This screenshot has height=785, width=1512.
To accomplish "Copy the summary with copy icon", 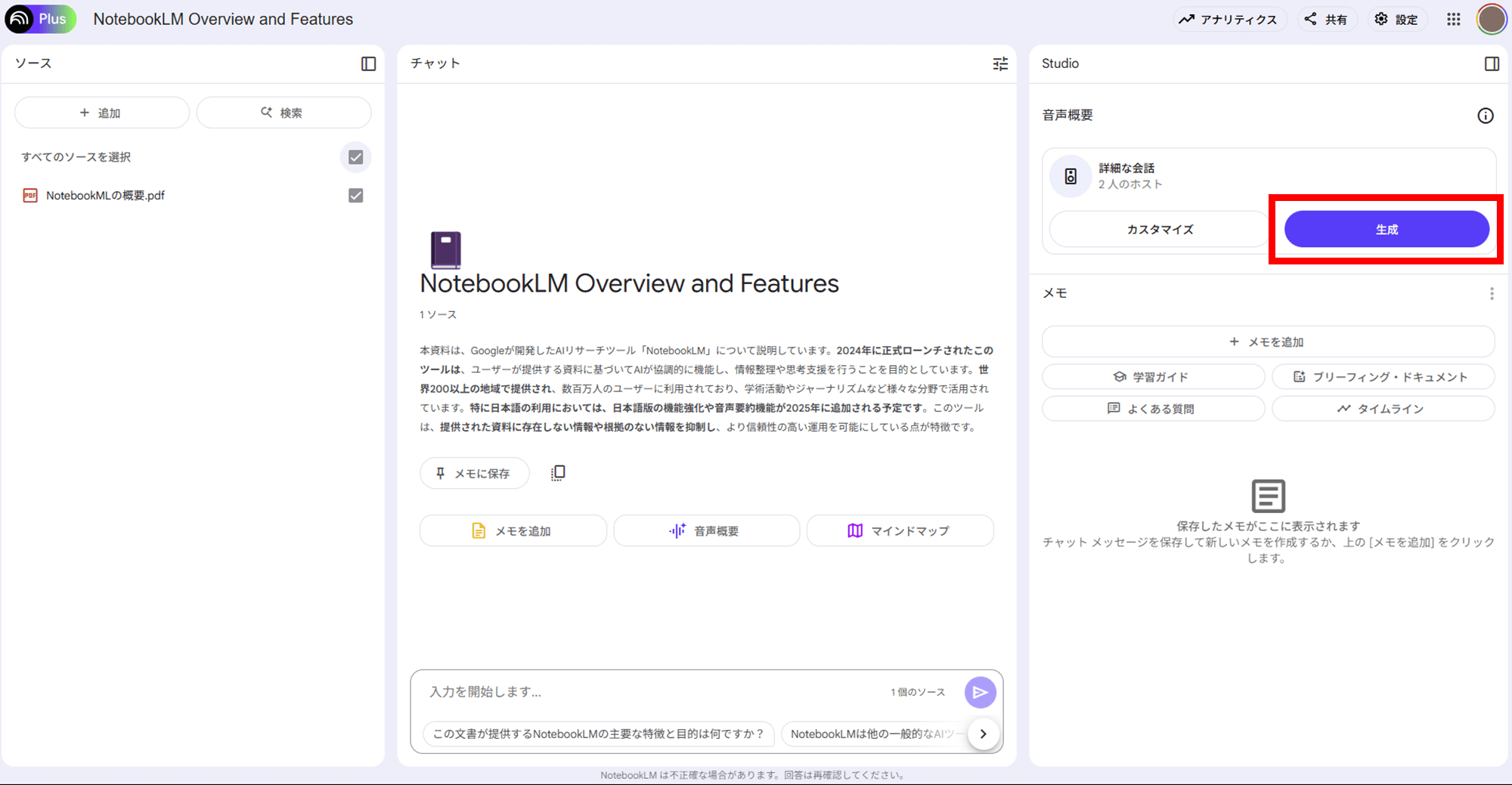I will pyautogui.click(x=558, y=473).
